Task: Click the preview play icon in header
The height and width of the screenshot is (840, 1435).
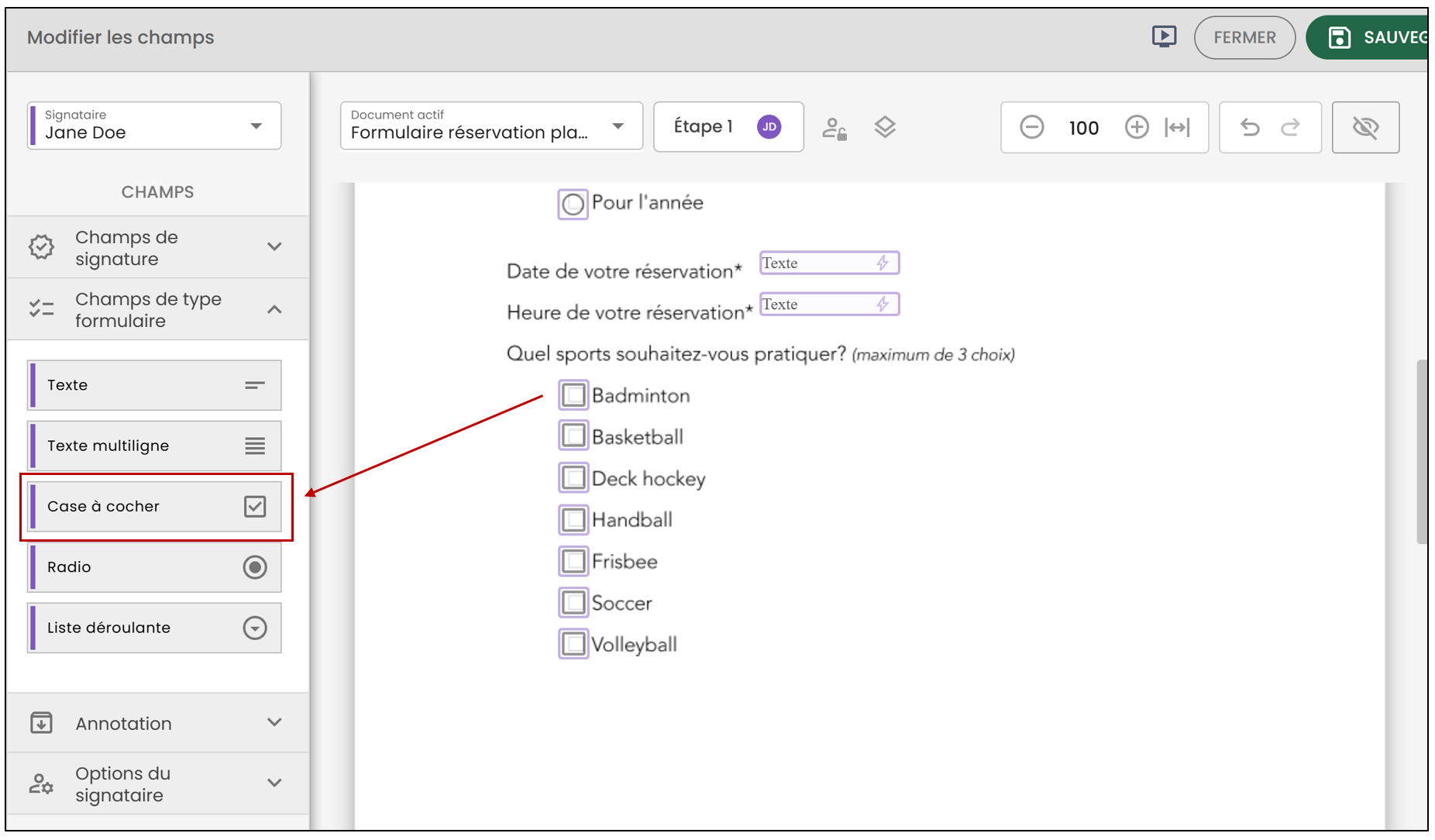Action: pyautogui.click(x=1164, y=36)
